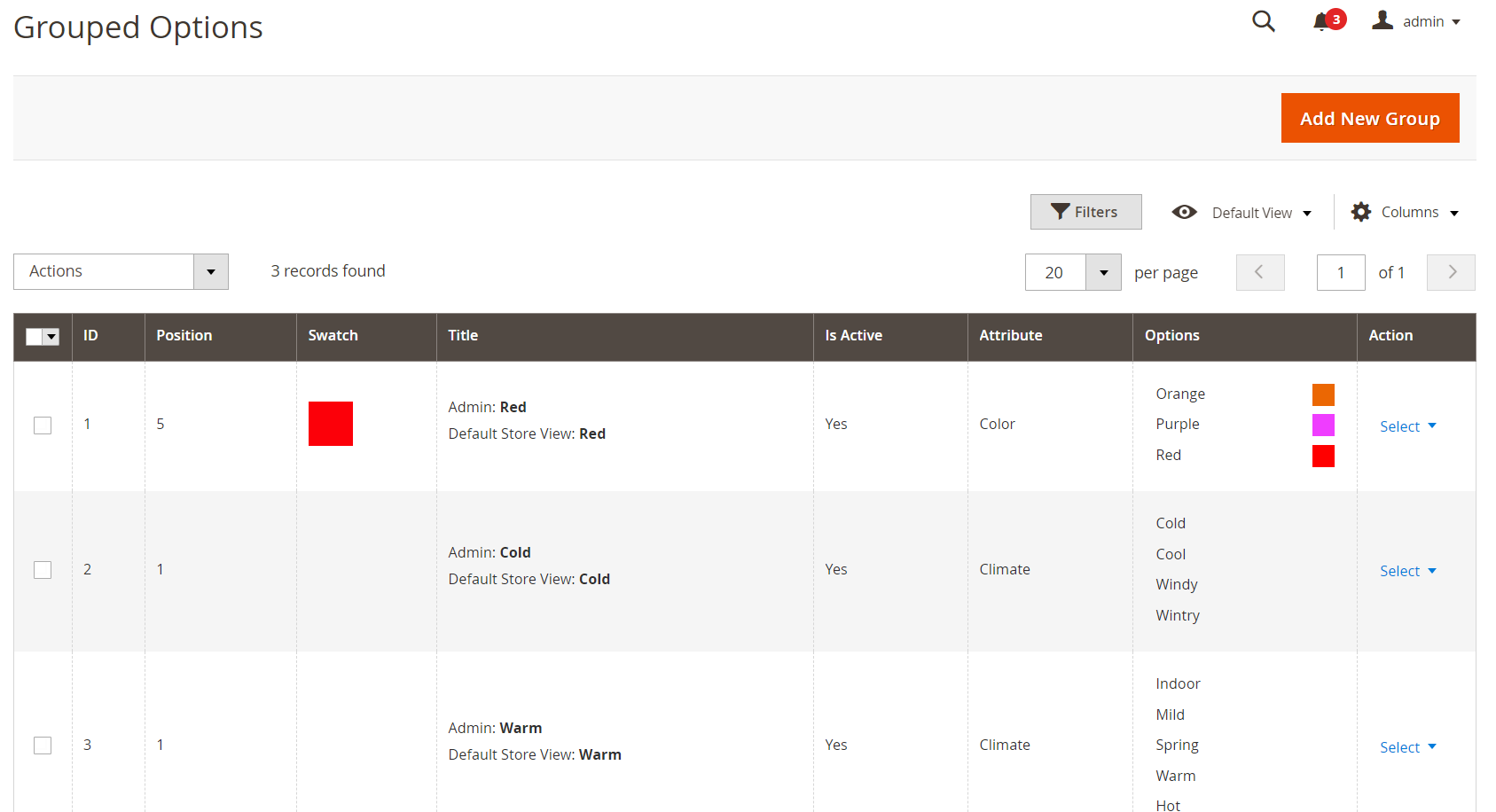Image resolution: width=1496 pixels, height=812 pixels.
Task: Click the funnel Filters button
Action: [1085, 212]
